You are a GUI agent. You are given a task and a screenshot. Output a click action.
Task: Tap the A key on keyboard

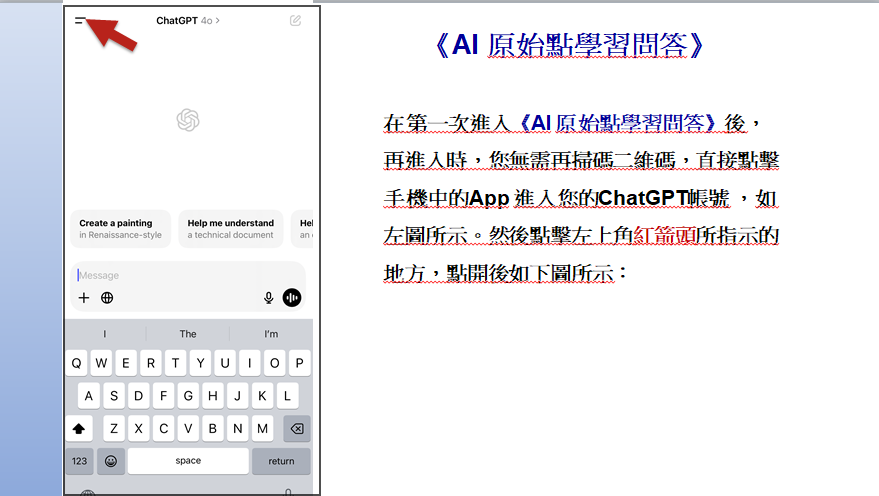89,396
